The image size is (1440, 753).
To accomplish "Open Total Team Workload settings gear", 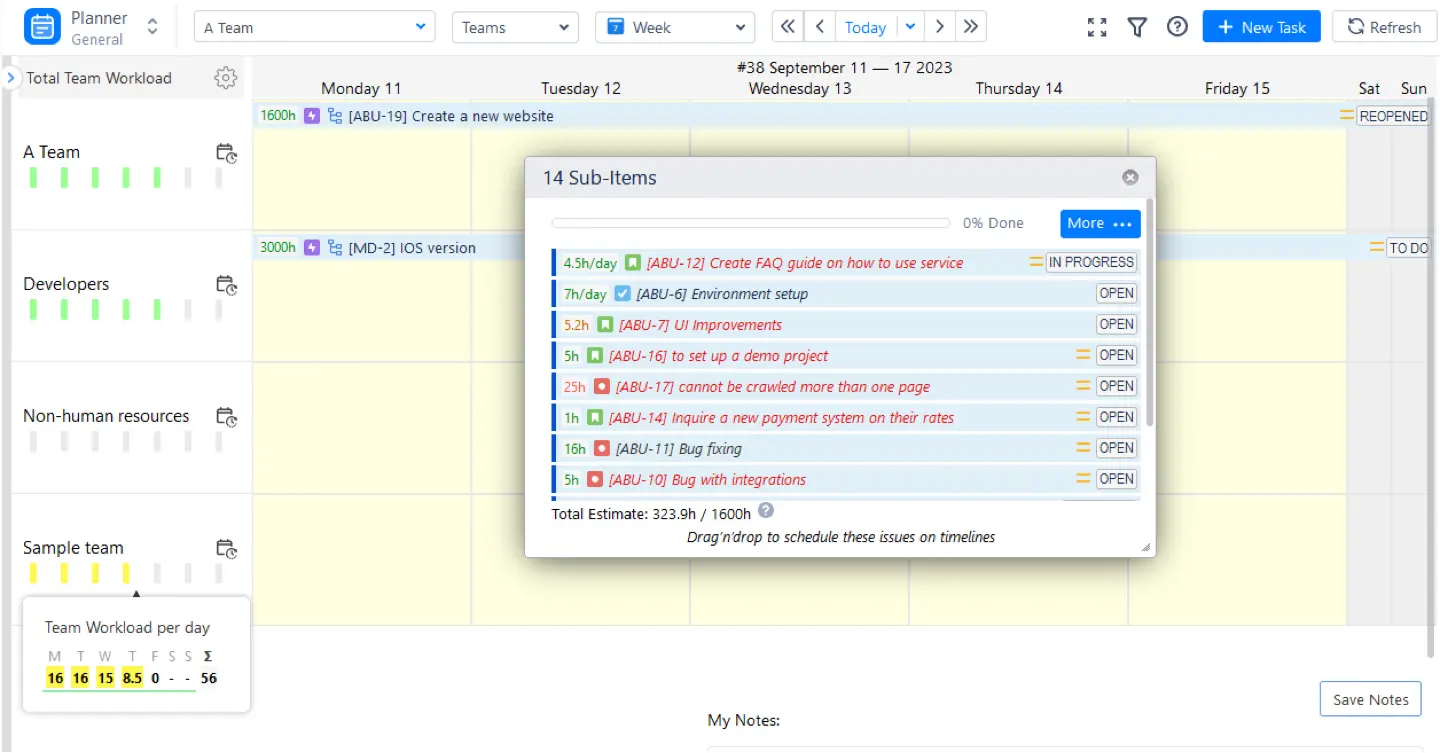I will pos(226,78).
